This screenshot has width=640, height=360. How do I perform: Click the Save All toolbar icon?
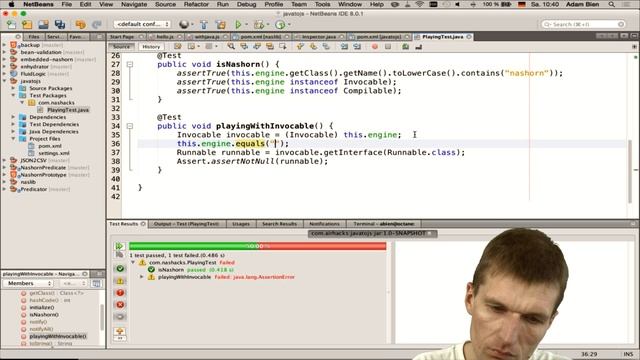click(60, 24)
